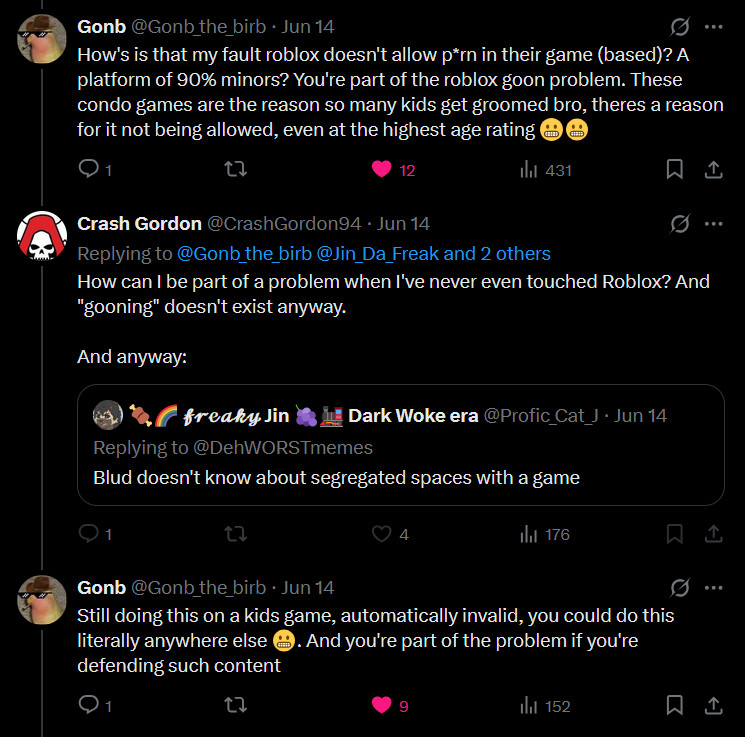The width and height of the screenshot is (745, 737).
Task: View analytics showing 152 views
Action: click(x=546, y=706)
